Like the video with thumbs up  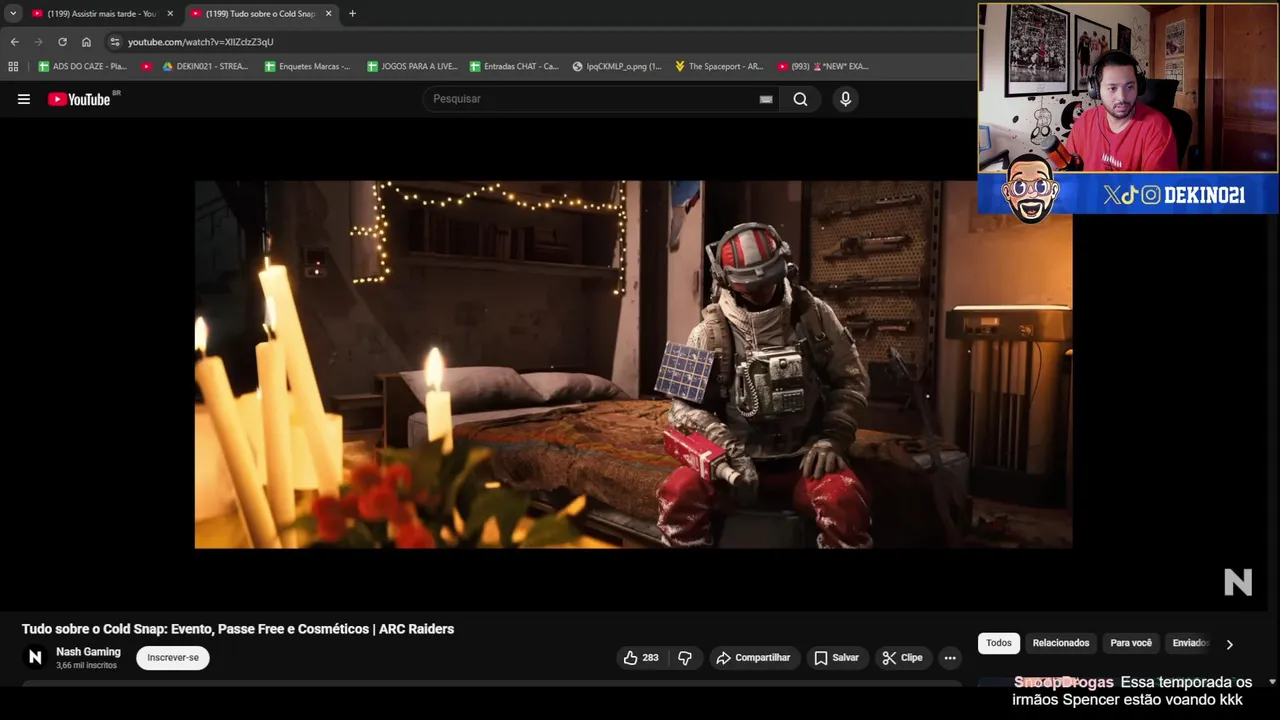[x=641, y=658]
